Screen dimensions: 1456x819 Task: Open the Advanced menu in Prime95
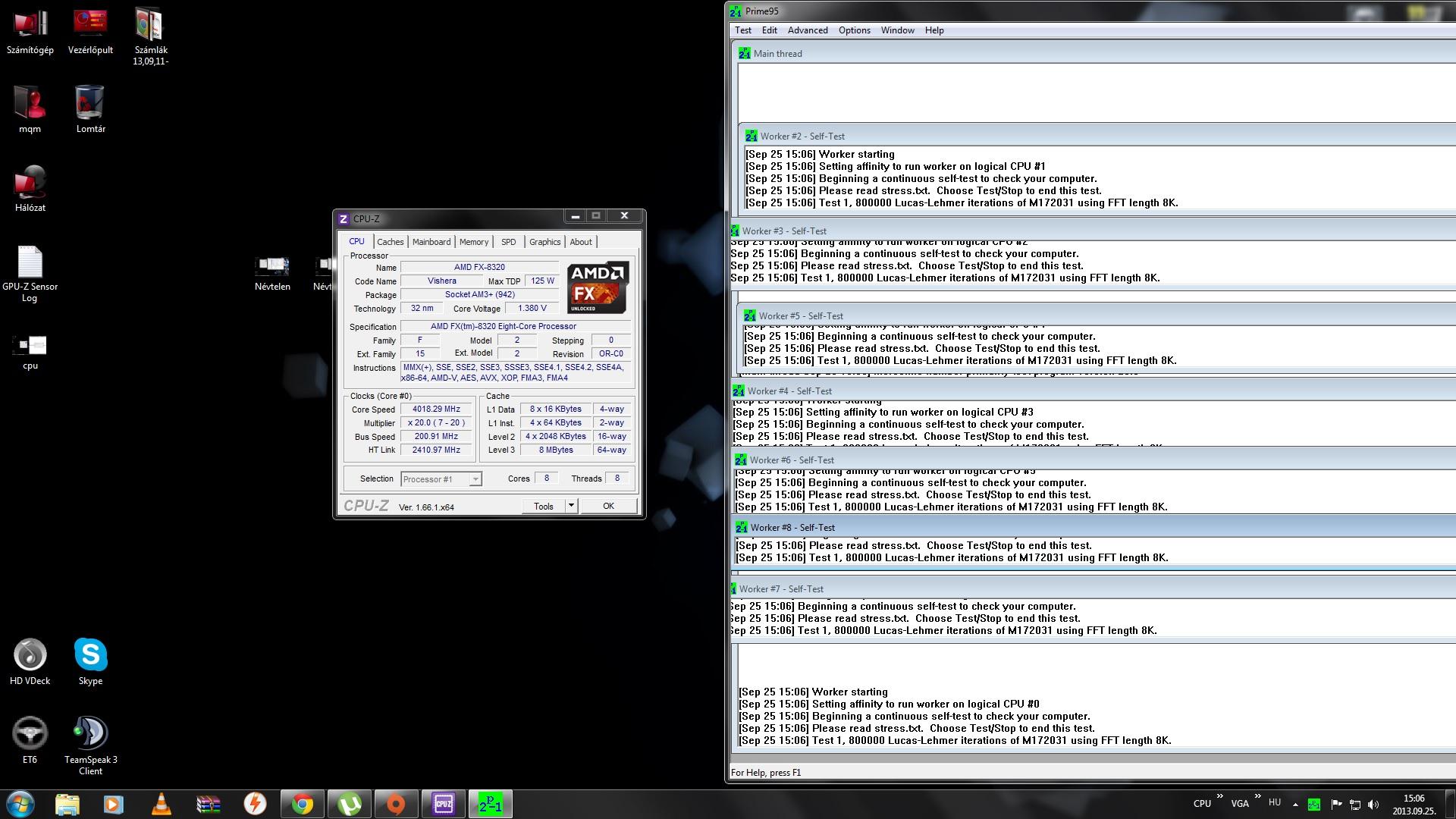pos(808,30)
